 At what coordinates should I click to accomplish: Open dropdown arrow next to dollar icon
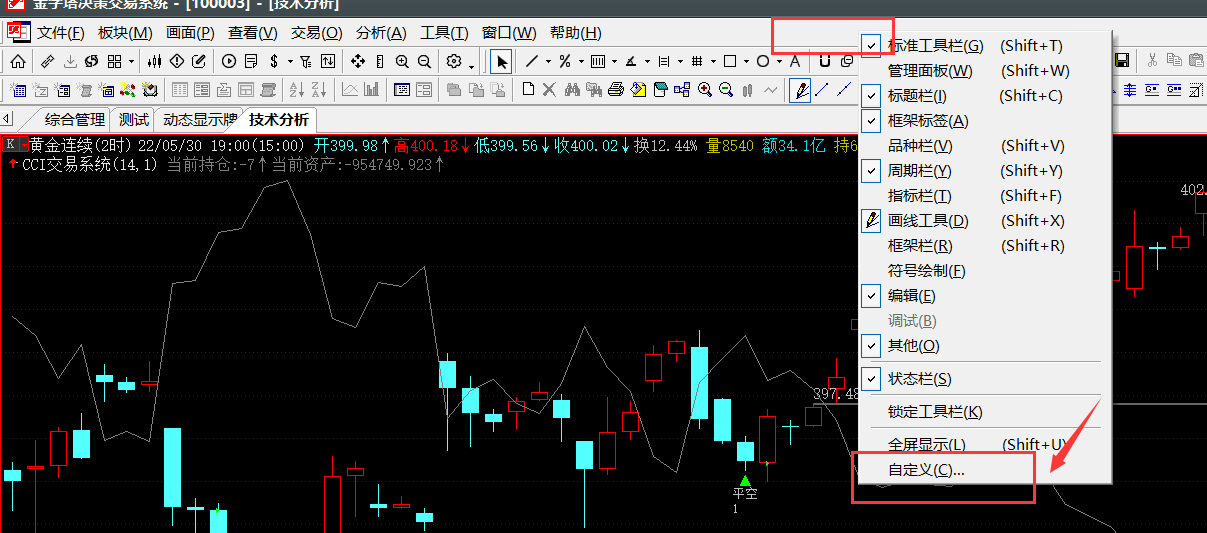click(290, 62)
